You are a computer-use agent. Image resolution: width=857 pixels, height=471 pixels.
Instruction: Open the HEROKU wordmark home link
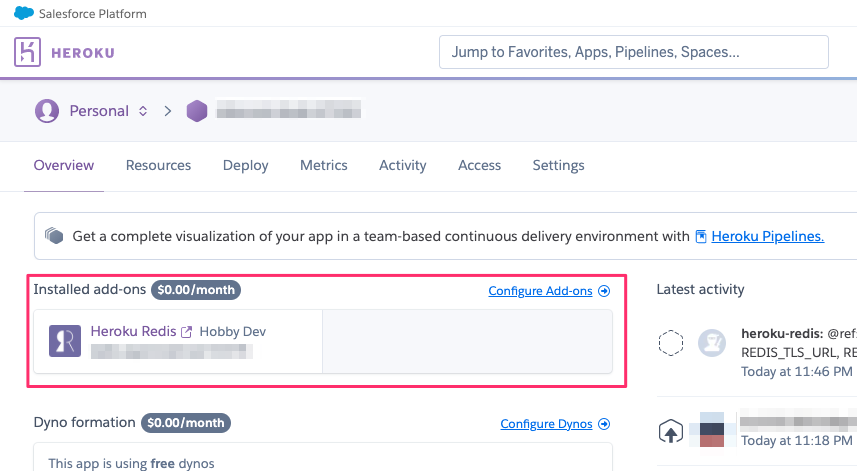pos(83,53)
